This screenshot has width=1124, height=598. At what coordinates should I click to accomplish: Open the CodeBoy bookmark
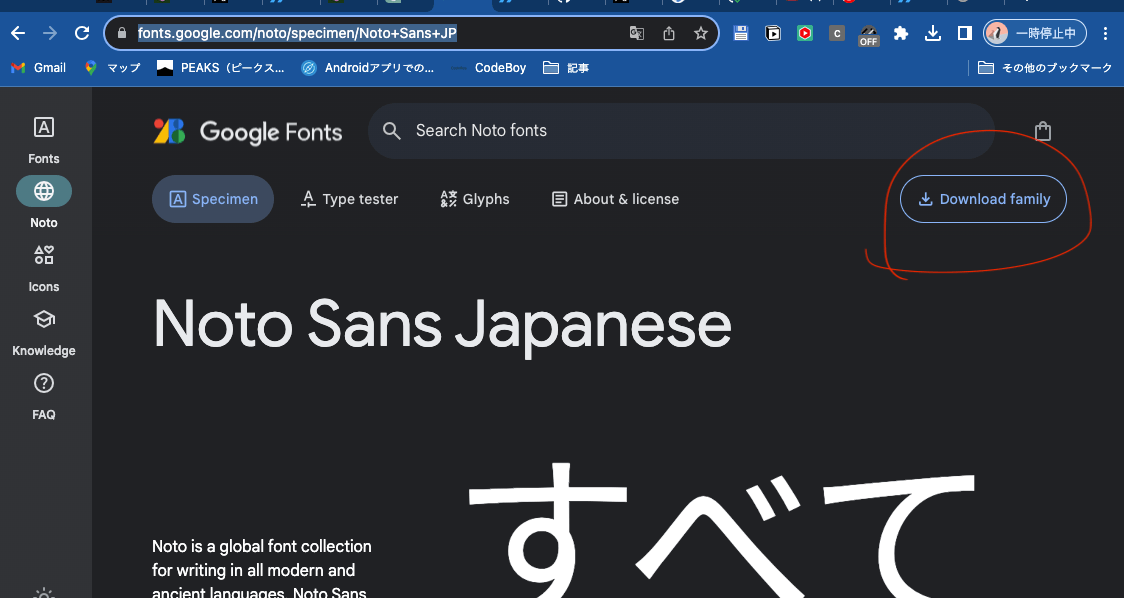[489, 67]
